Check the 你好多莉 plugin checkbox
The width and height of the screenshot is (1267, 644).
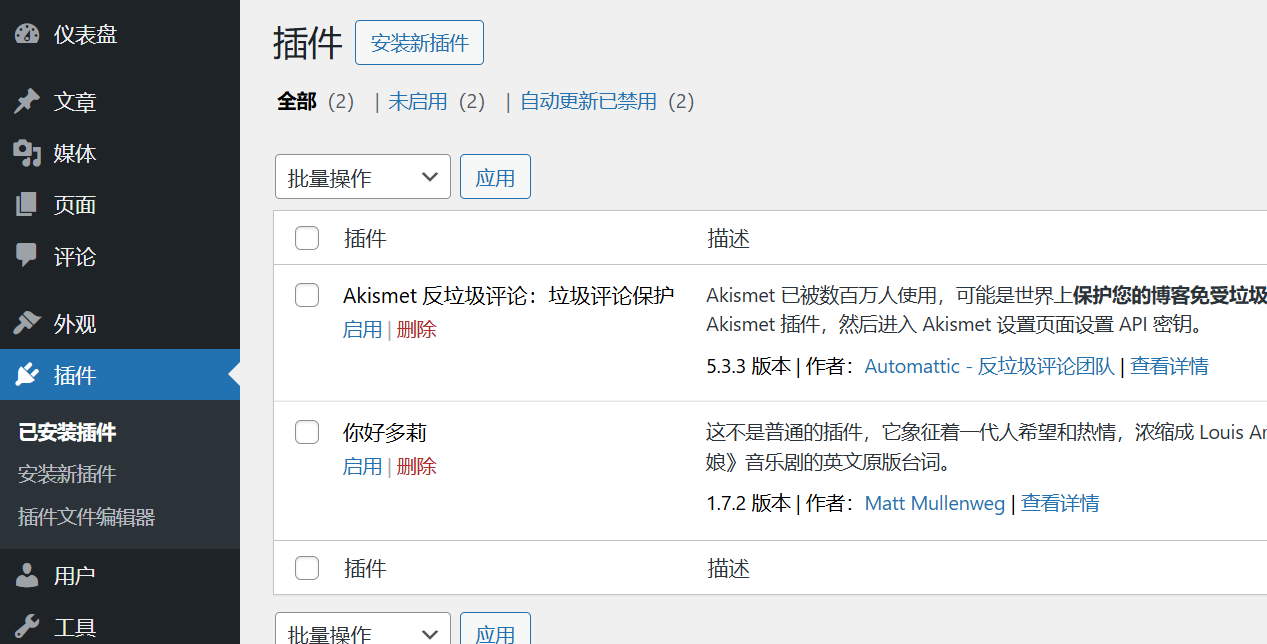tap(306, 432)
